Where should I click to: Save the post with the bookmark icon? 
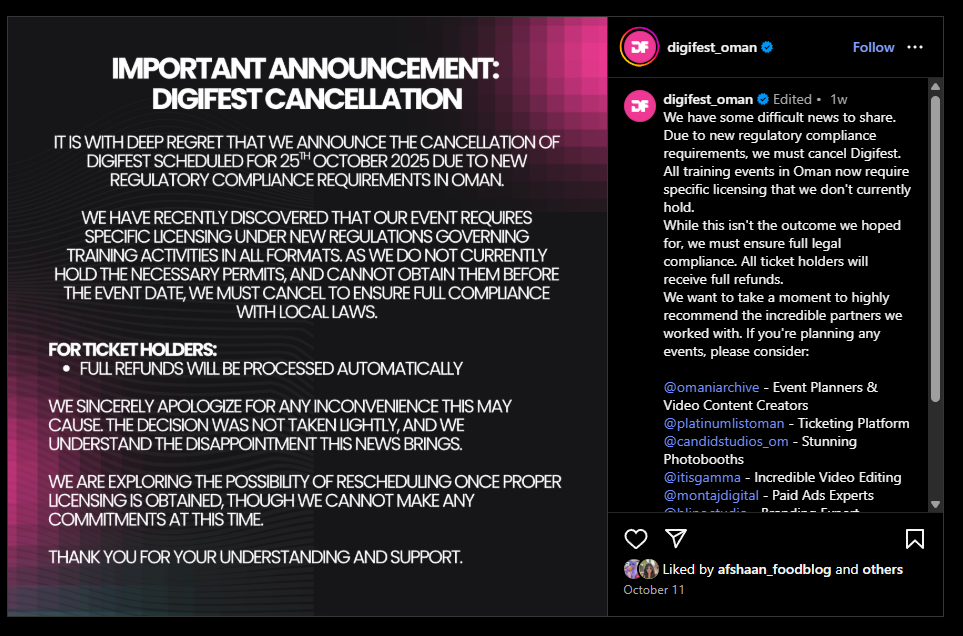pos(914,539)
